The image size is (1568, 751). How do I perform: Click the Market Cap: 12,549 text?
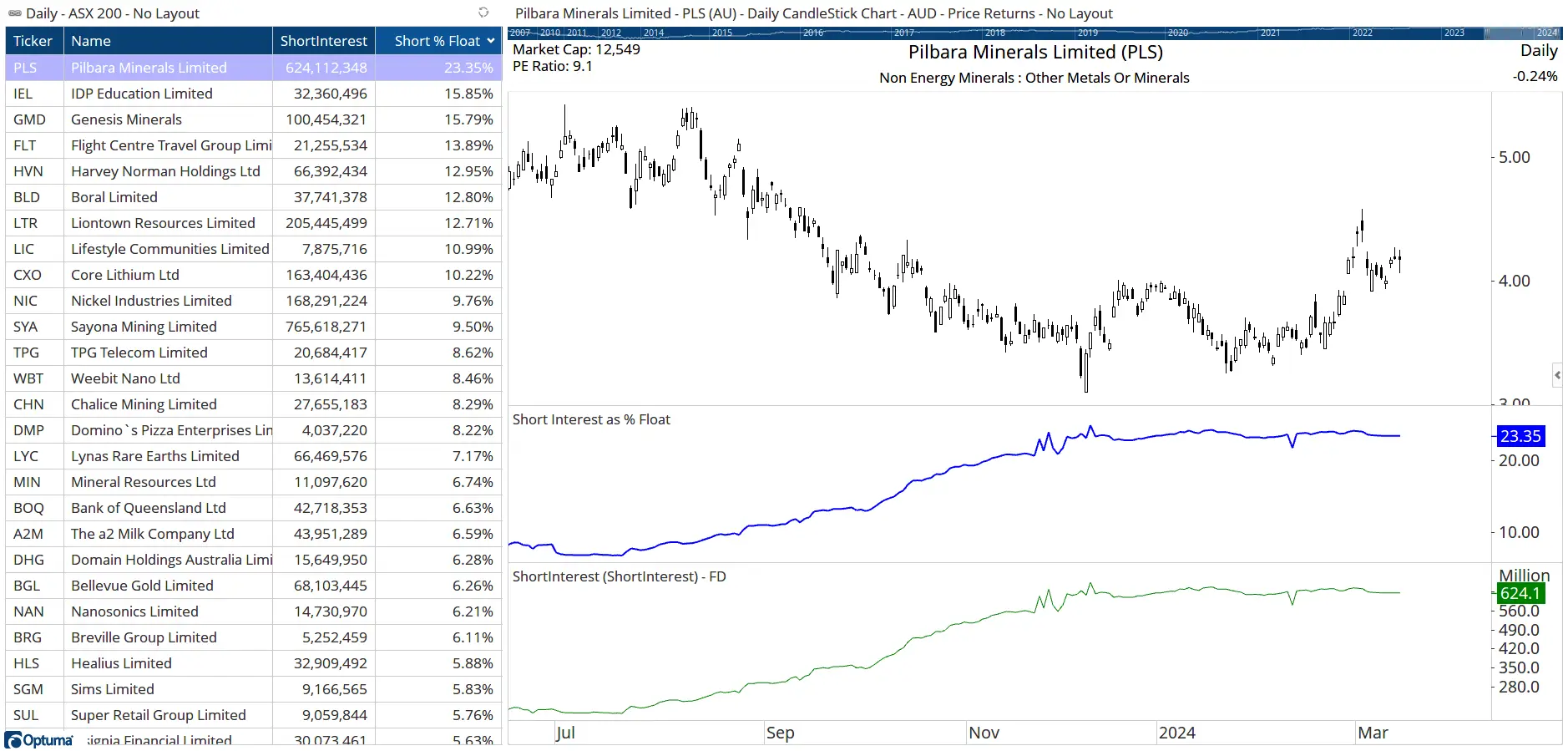pyautogui.click(x=576, y=49)
